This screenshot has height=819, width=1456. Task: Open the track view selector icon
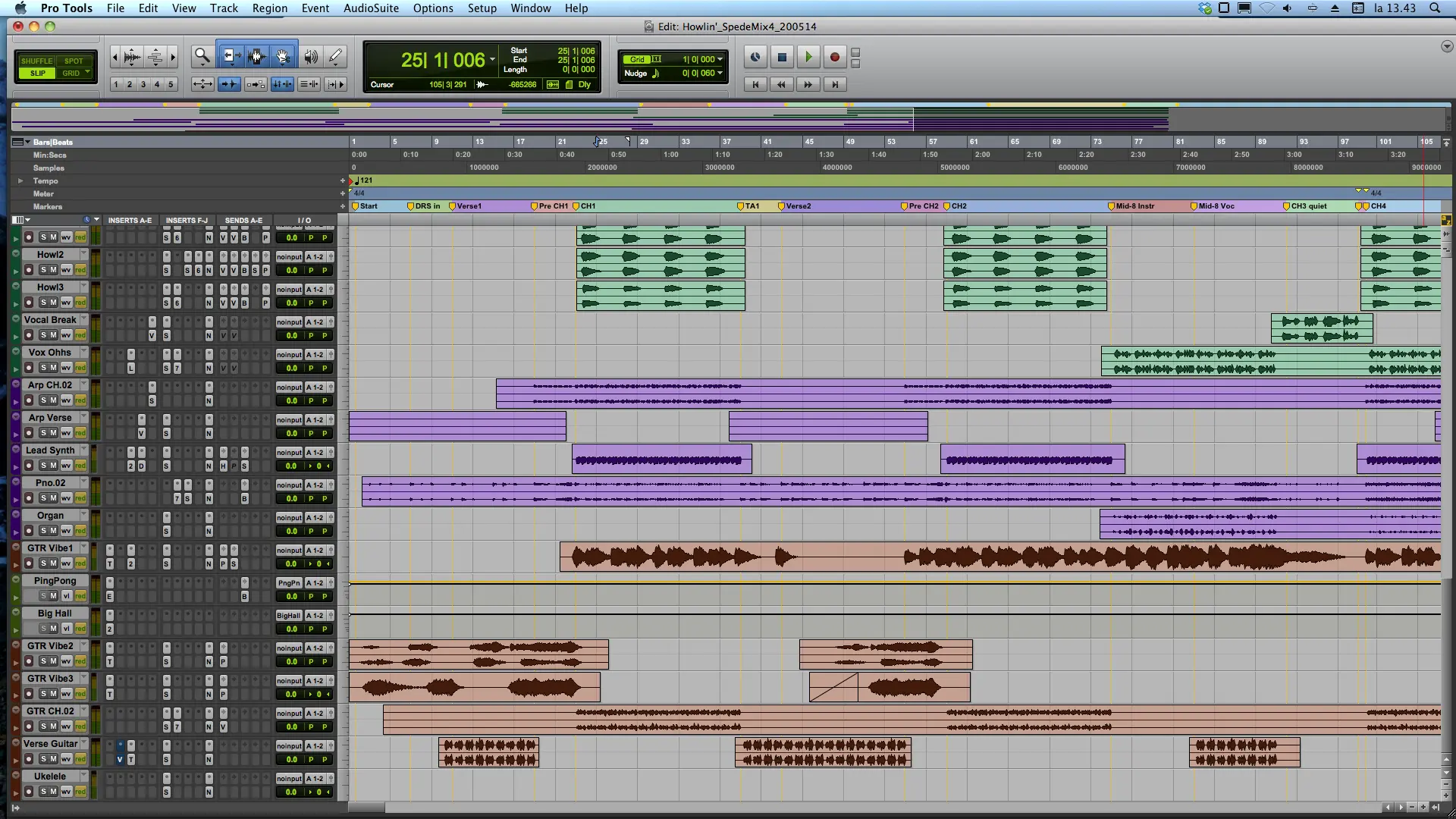pyautogui.click(x=20, y=220)
